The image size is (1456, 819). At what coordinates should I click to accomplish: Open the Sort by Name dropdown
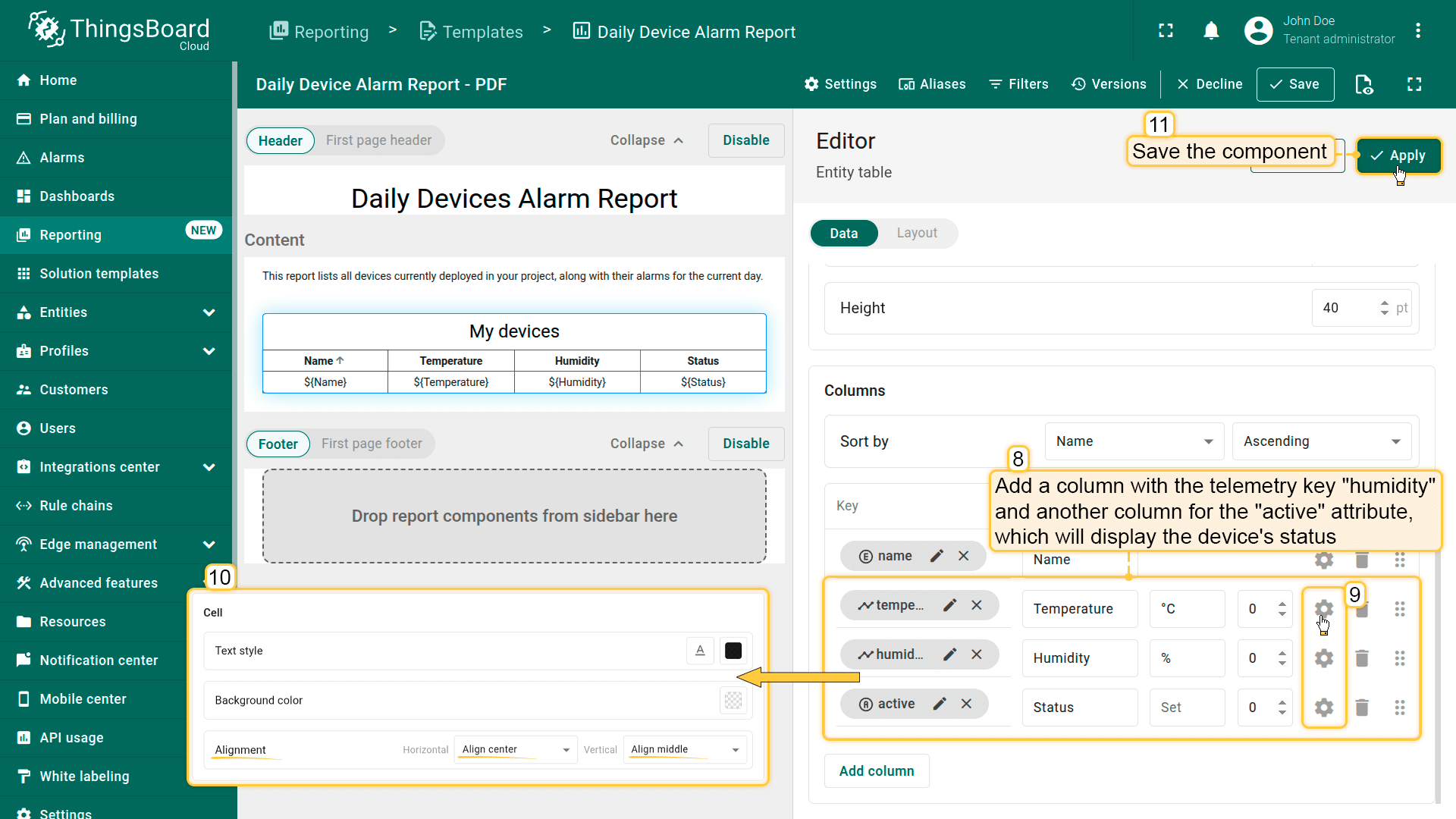point(1134,441)
